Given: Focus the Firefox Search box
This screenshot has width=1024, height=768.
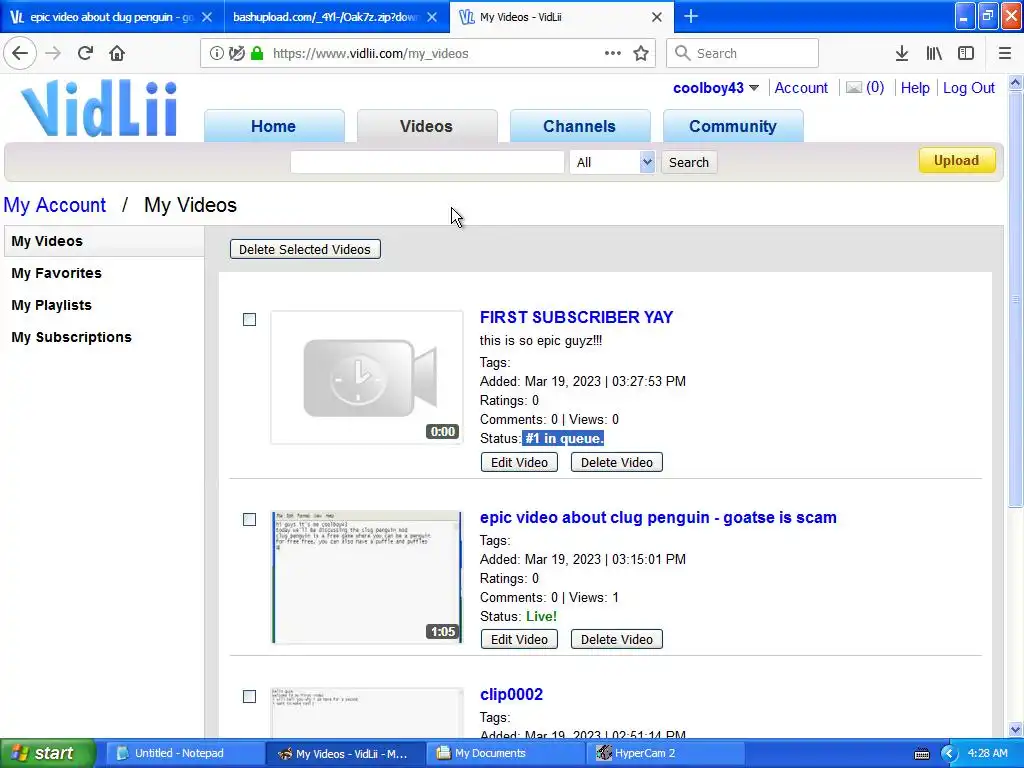Looking at the screenshot, I should pos(743,53).
